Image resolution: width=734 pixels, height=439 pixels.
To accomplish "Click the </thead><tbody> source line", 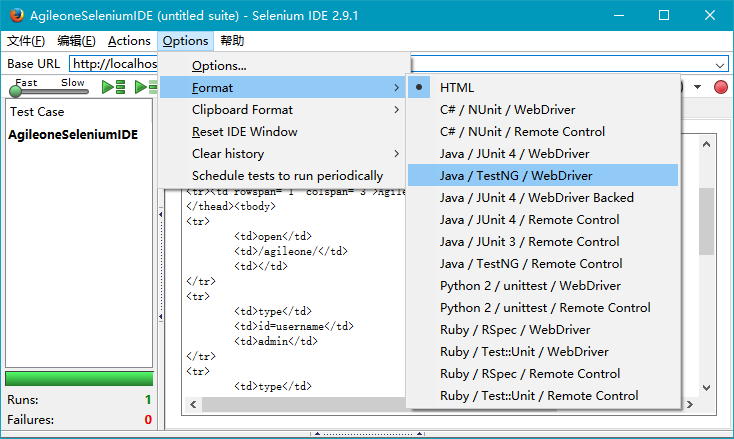I will (231, 206).
